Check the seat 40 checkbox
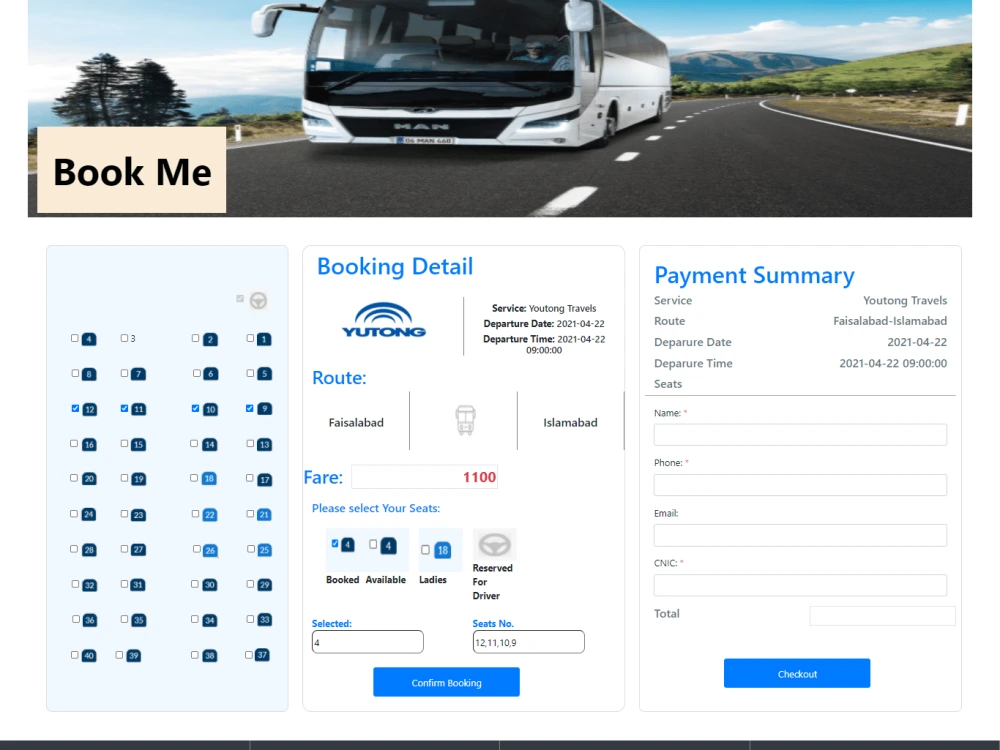The image size is (1000, 750). [x=75, y=654]
